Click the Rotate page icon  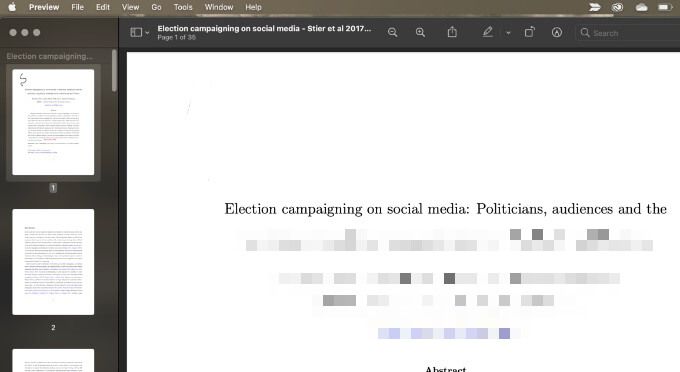[530, 32]
